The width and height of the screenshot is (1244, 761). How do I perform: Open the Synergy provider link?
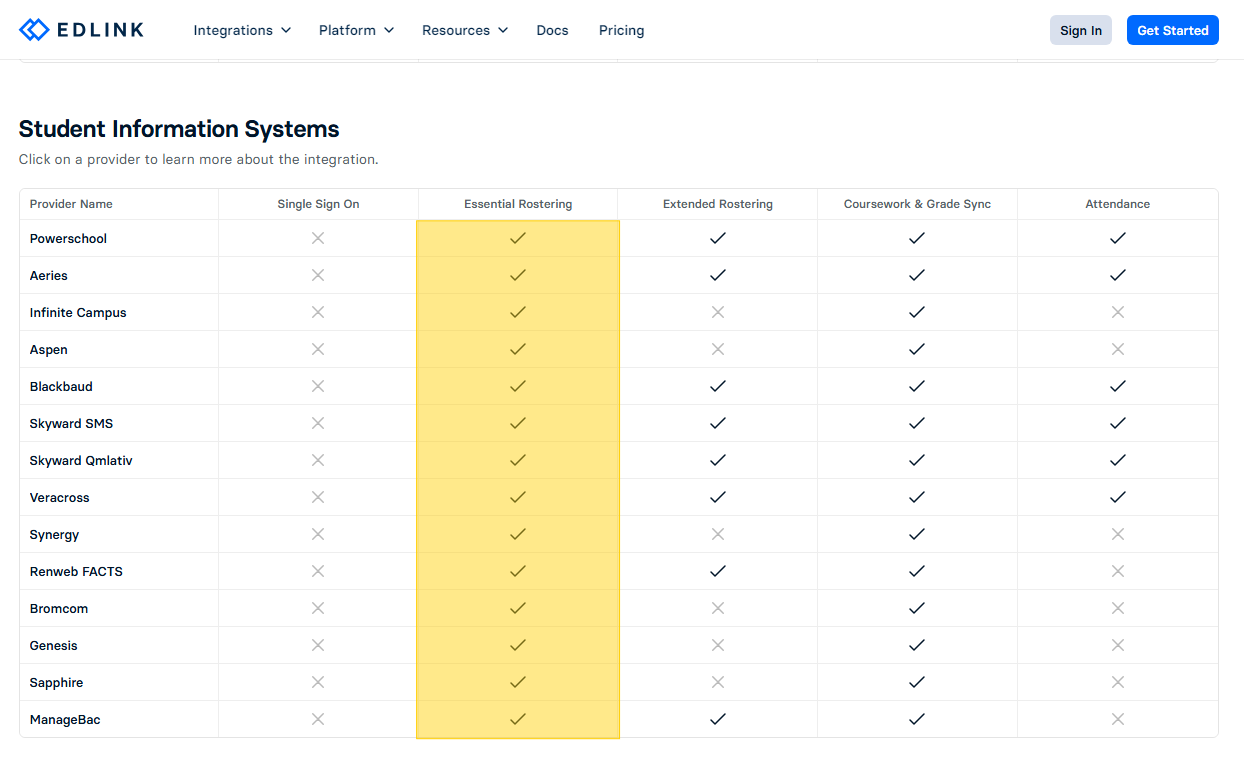(54, 534)
